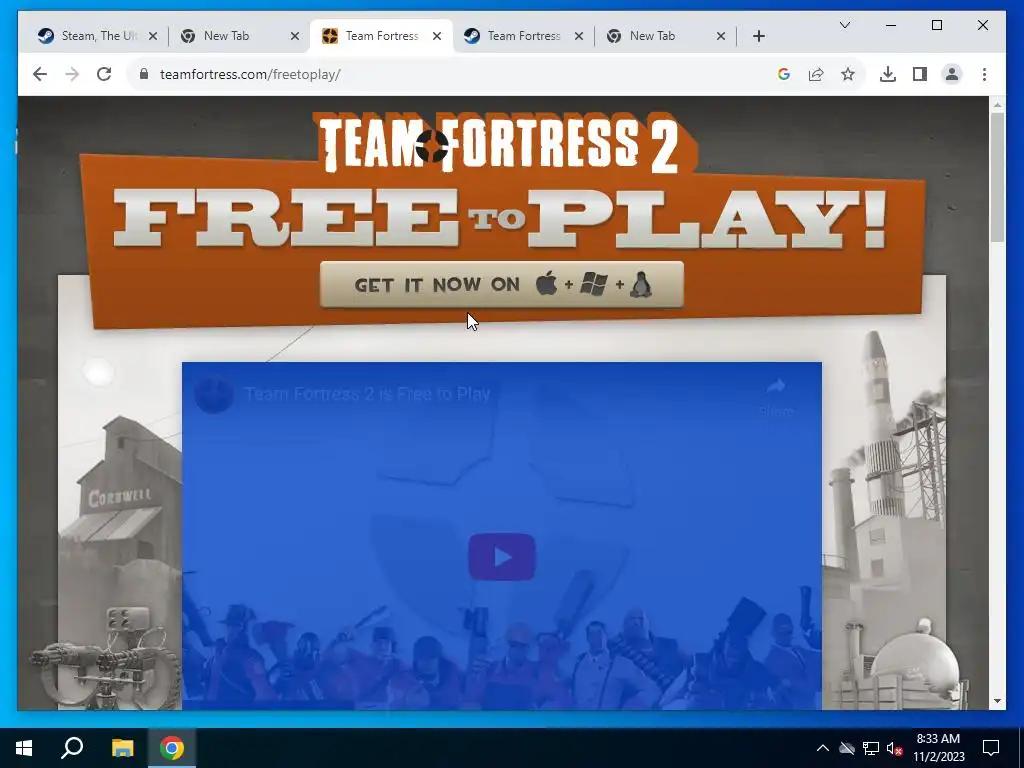
Task: Go back to the previous page
Action: 40,74
